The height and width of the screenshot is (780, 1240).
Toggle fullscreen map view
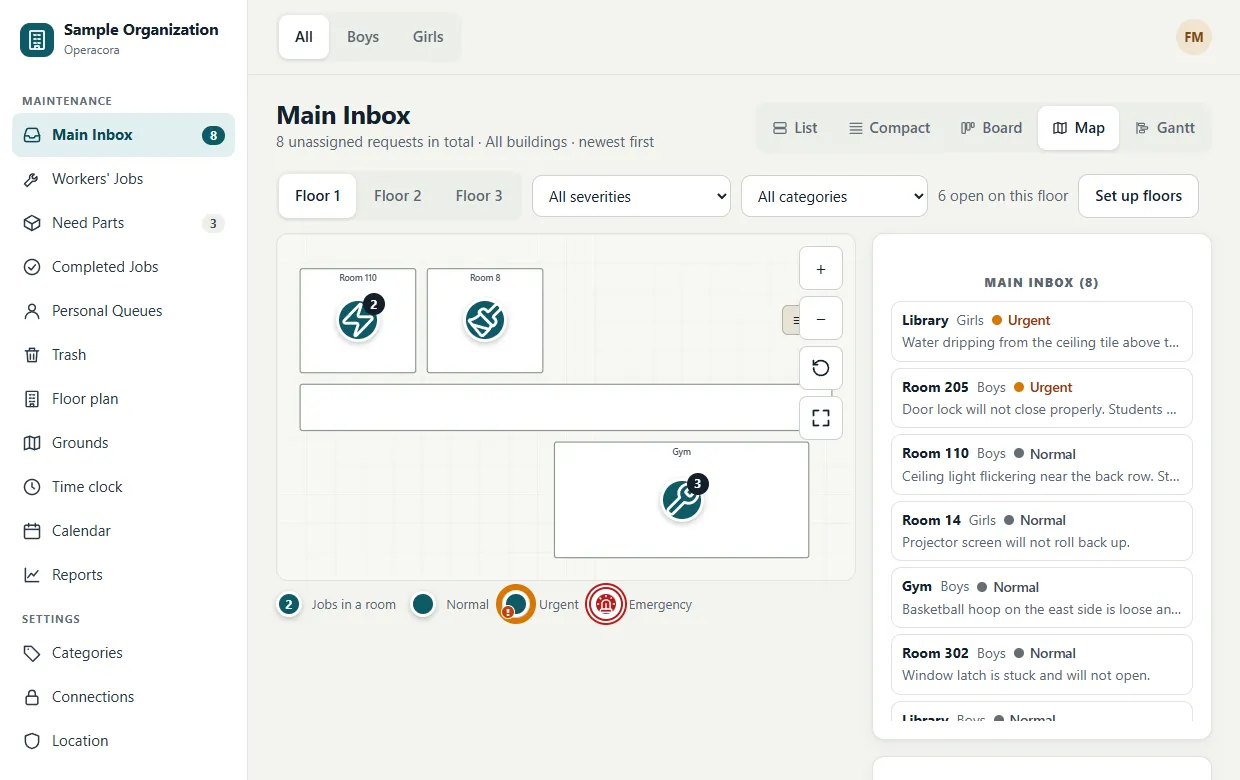(x=821, y=418)
